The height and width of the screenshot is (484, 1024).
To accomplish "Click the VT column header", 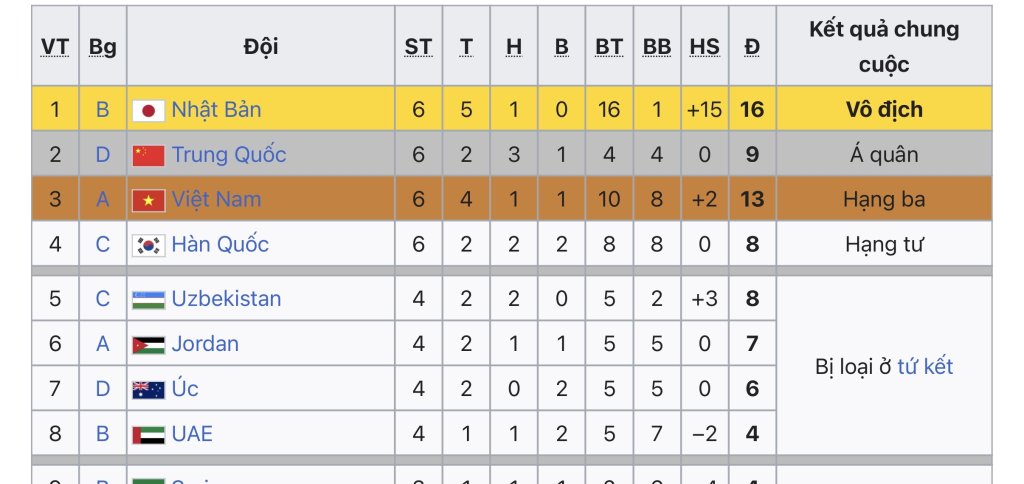I will pos(55,47).
